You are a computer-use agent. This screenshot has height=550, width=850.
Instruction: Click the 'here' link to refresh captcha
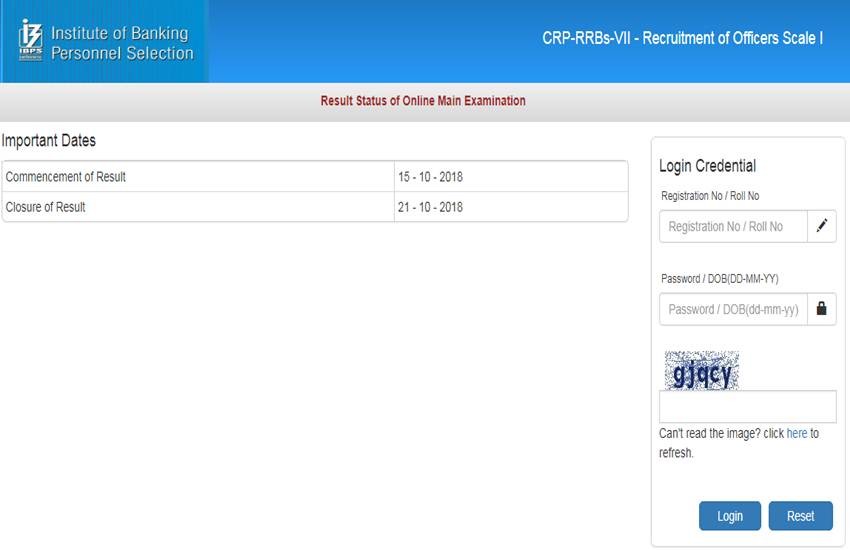click(x=796, y=433)
